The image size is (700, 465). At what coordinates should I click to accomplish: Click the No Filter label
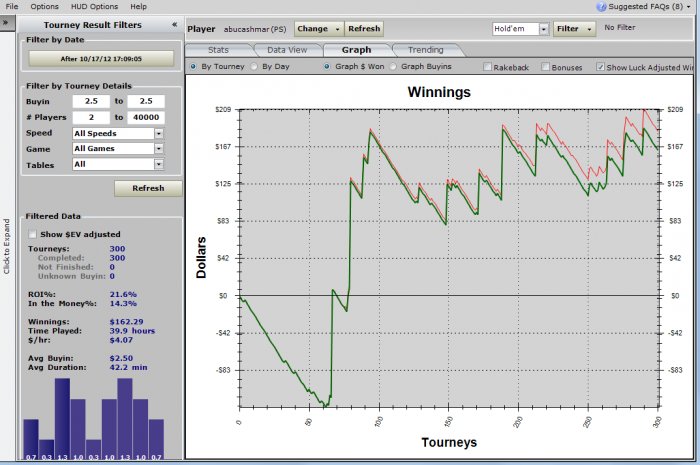click(x=620, y=28)
